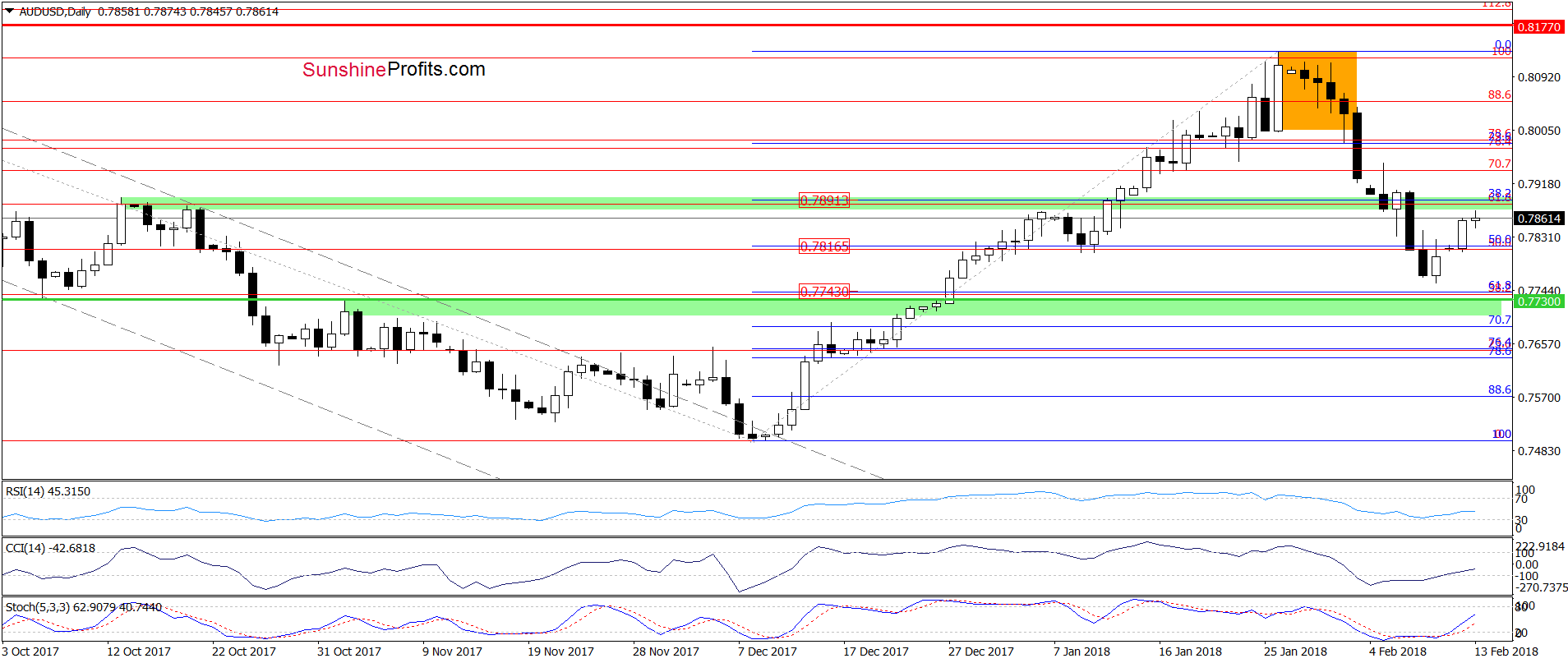
Task: Click the CCI(14) -42.6818 indicator label
Action: [50, 548]
